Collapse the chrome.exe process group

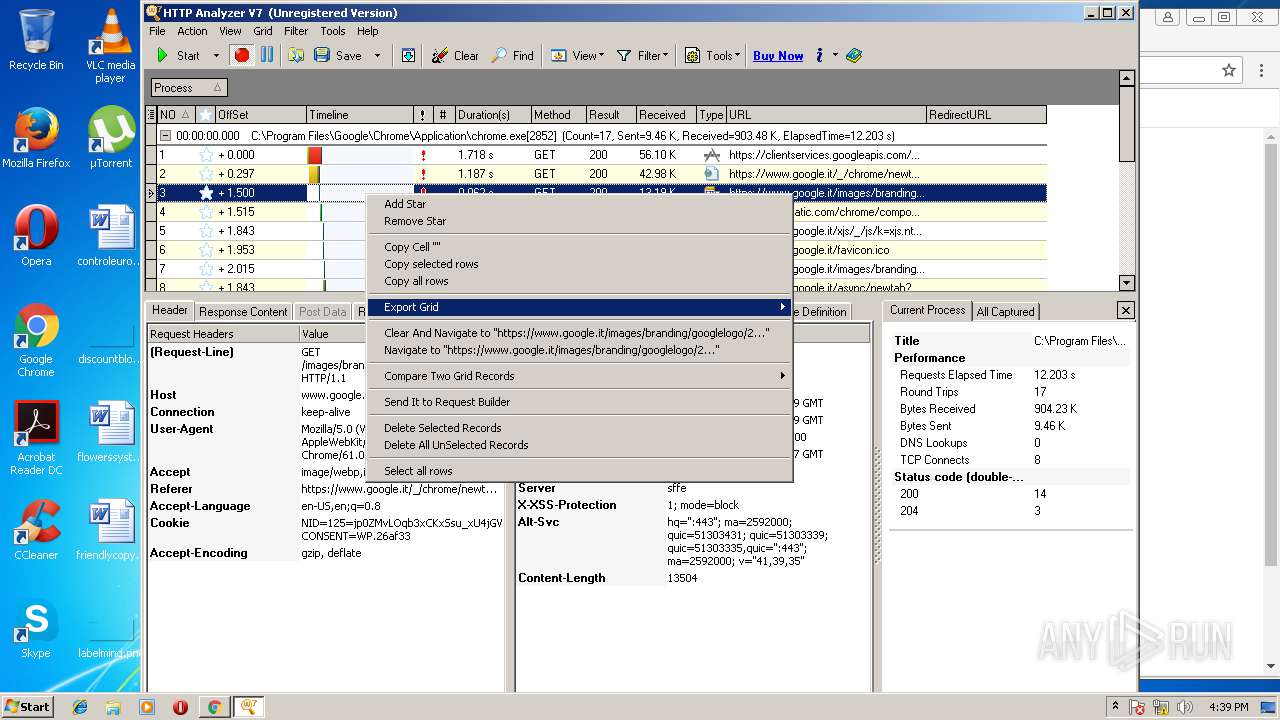click(166, 136)
